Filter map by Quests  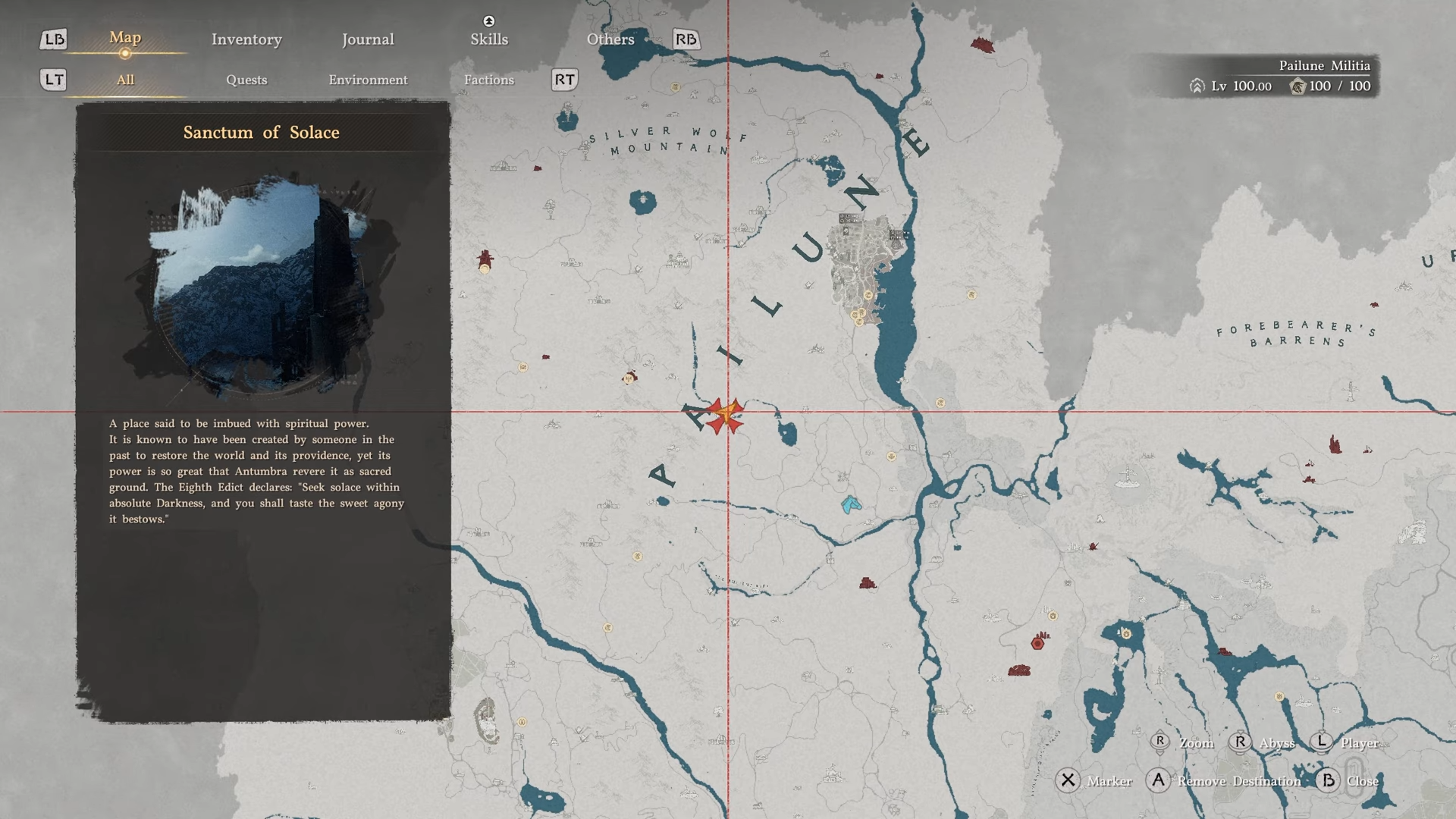pos(246,80)
